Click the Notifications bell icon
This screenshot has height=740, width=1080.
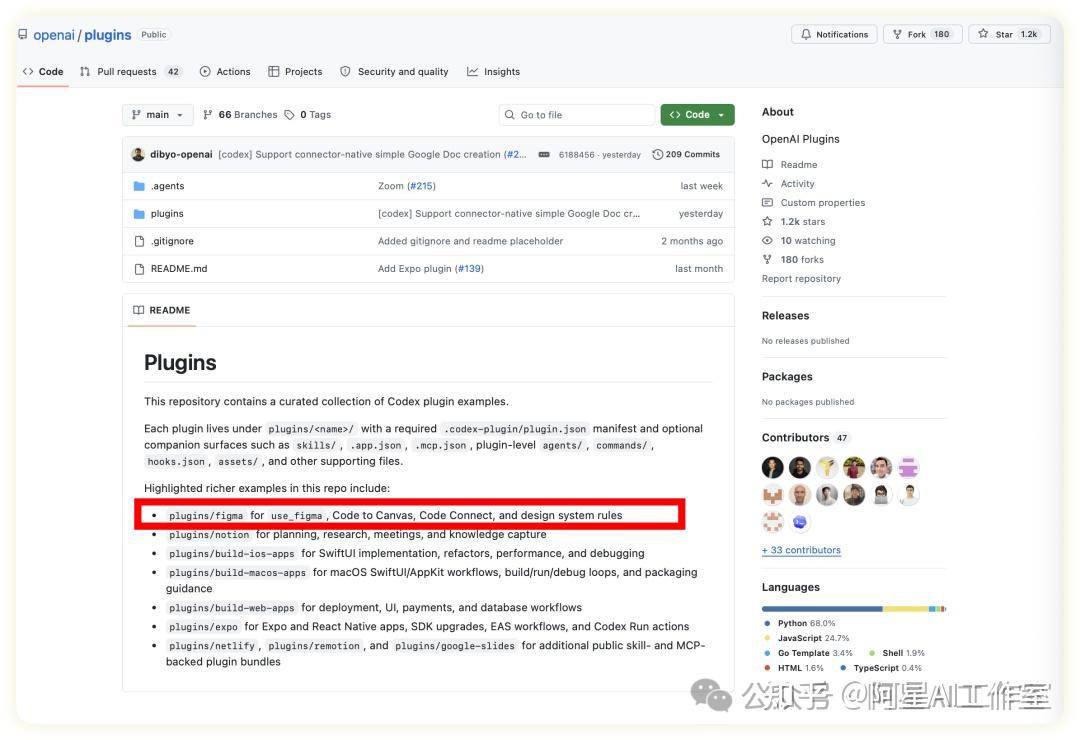(x=805, y=34)
